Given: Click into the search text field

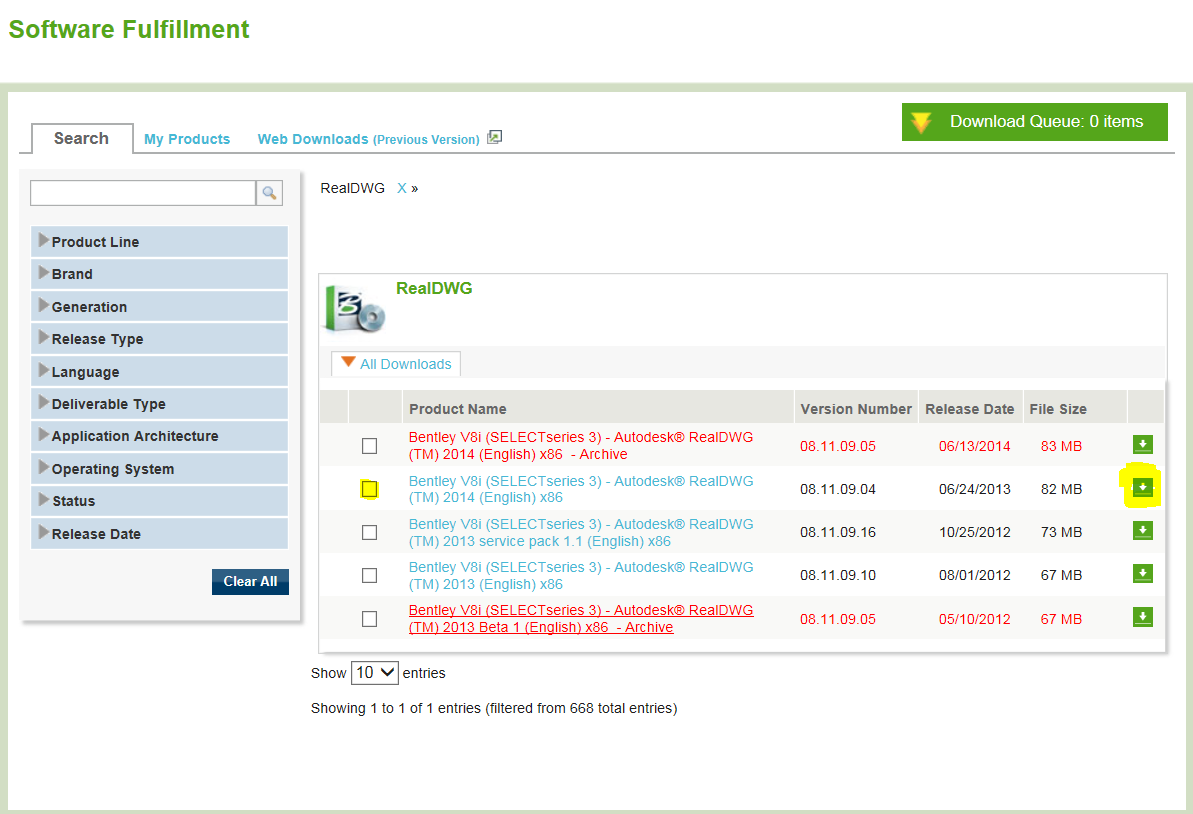Looking at the screenshot, I should pyautogui.click(x=143, y=192).
